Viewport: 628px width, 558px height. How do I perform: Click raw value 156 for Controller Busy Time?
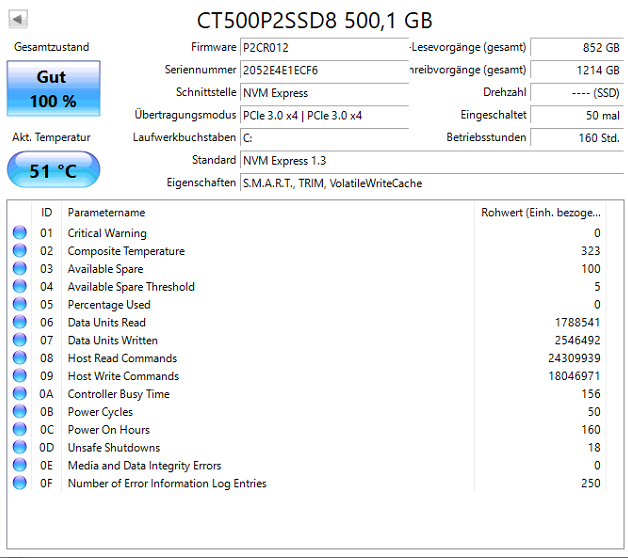(x=591, y=394)
